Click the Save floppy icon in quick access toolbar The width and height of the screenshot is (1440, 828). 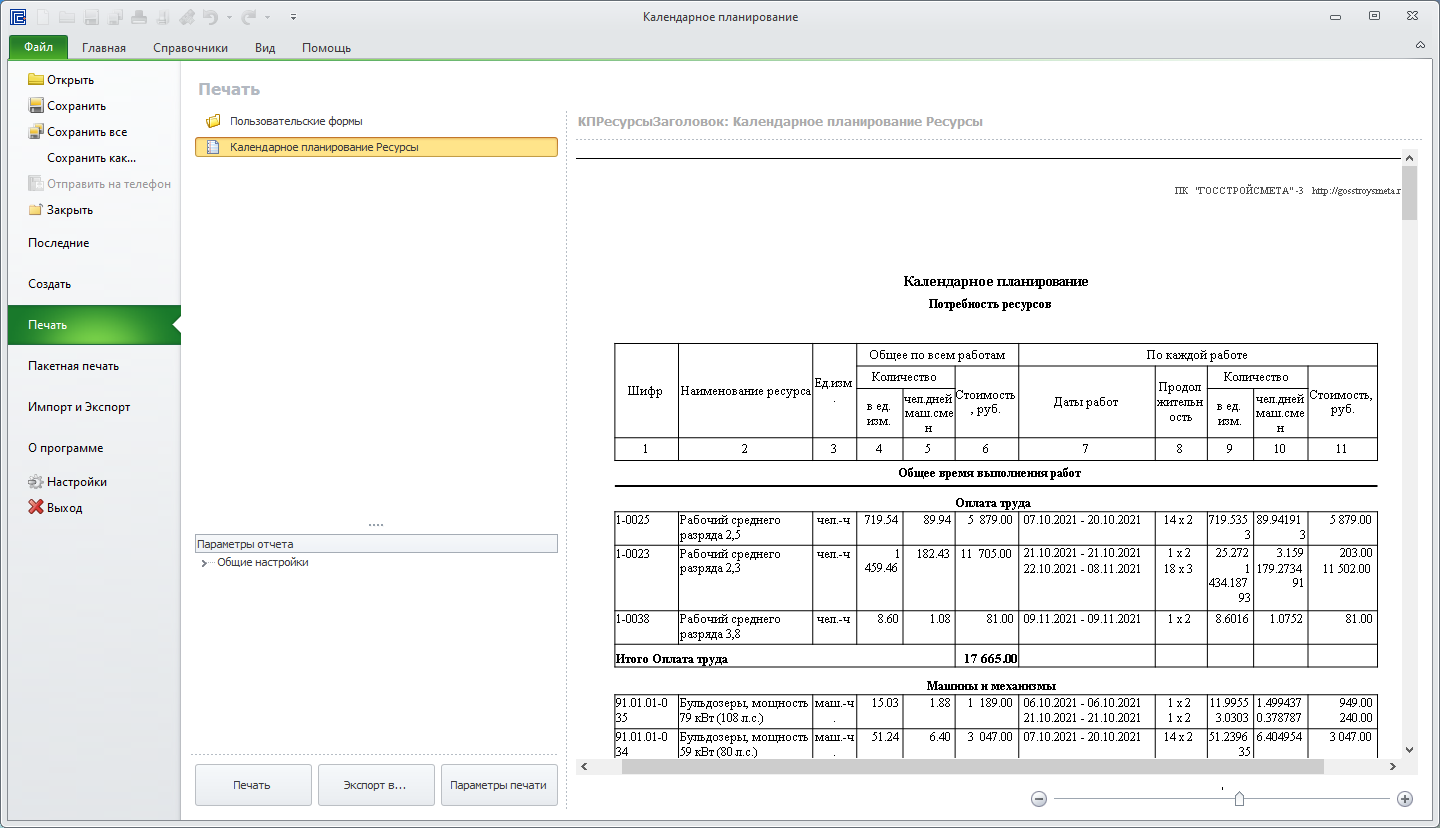click(x=91, y=17)
